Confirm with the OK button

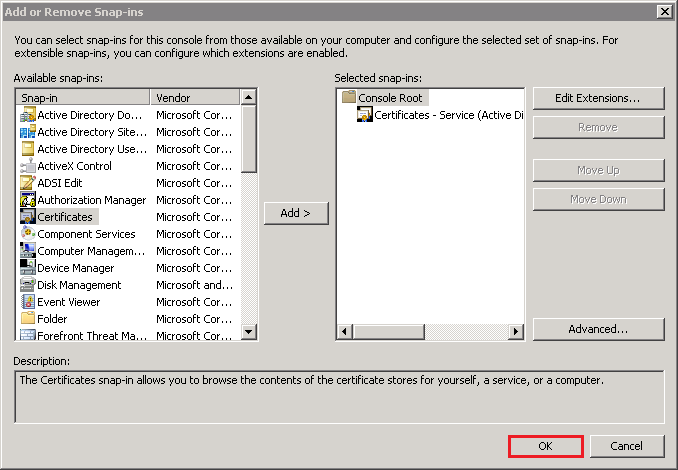[x=545, y=446]
